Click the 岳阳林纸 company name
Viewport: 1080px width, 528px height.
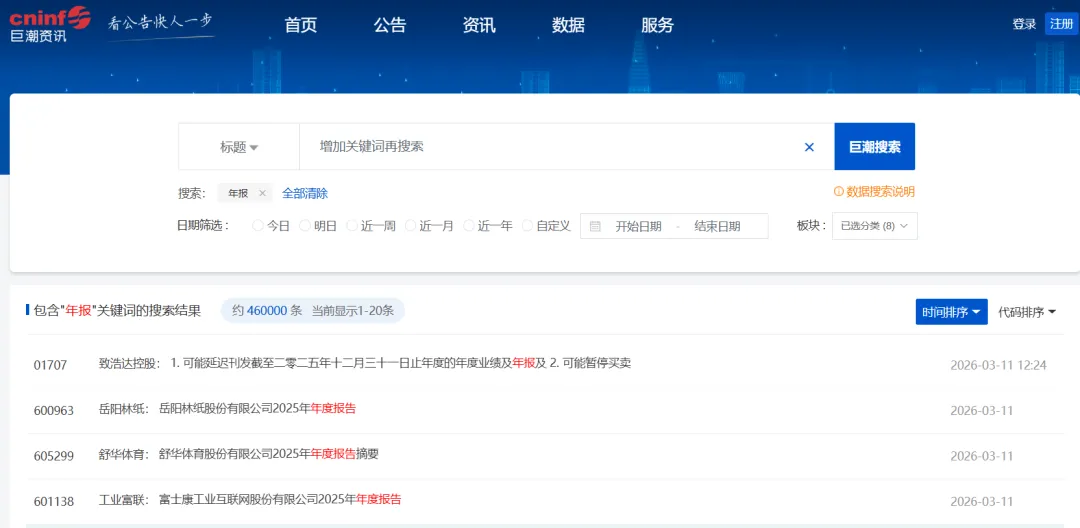(121, 409)
